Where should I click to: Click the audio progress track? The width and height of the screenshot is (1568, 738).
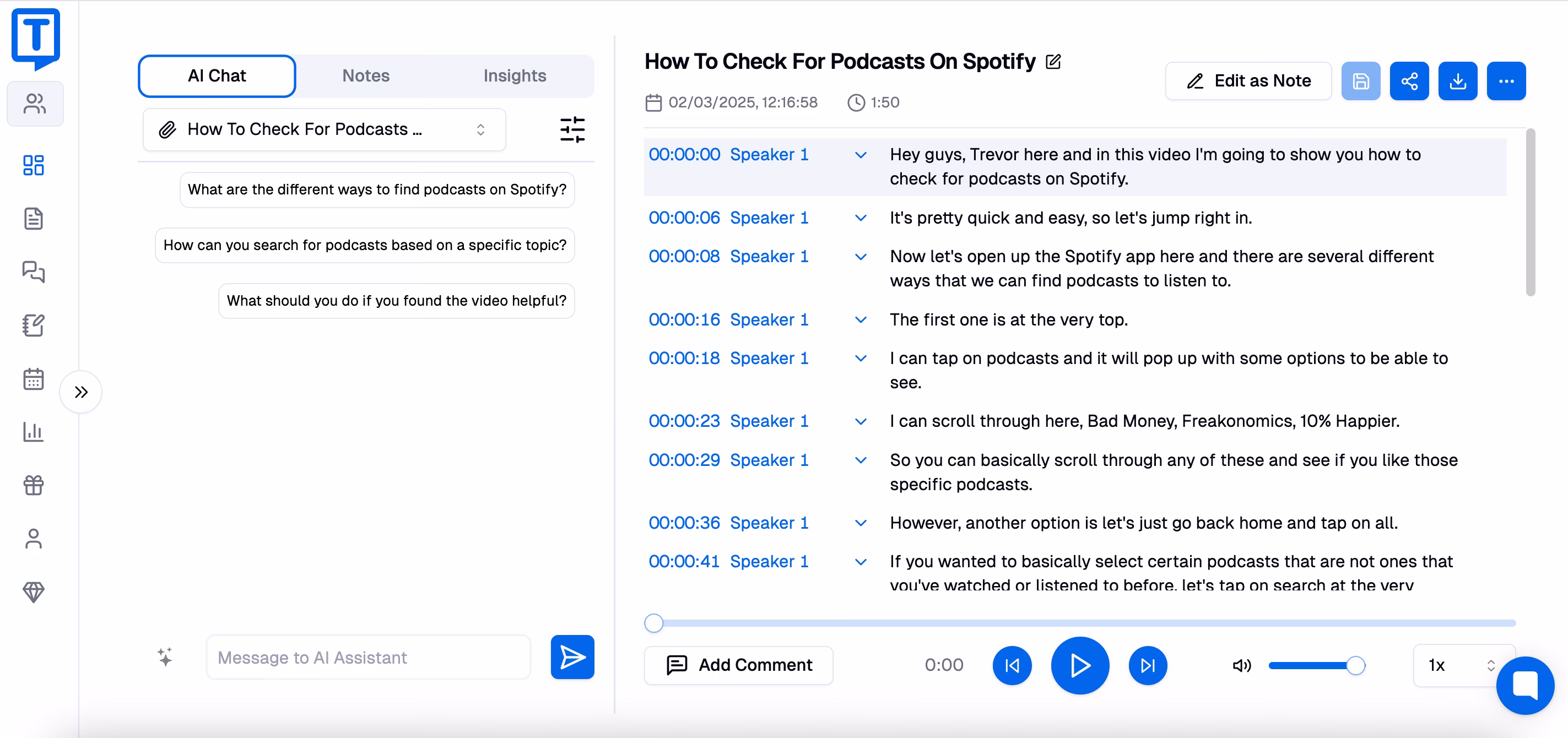coord(1080,623)
